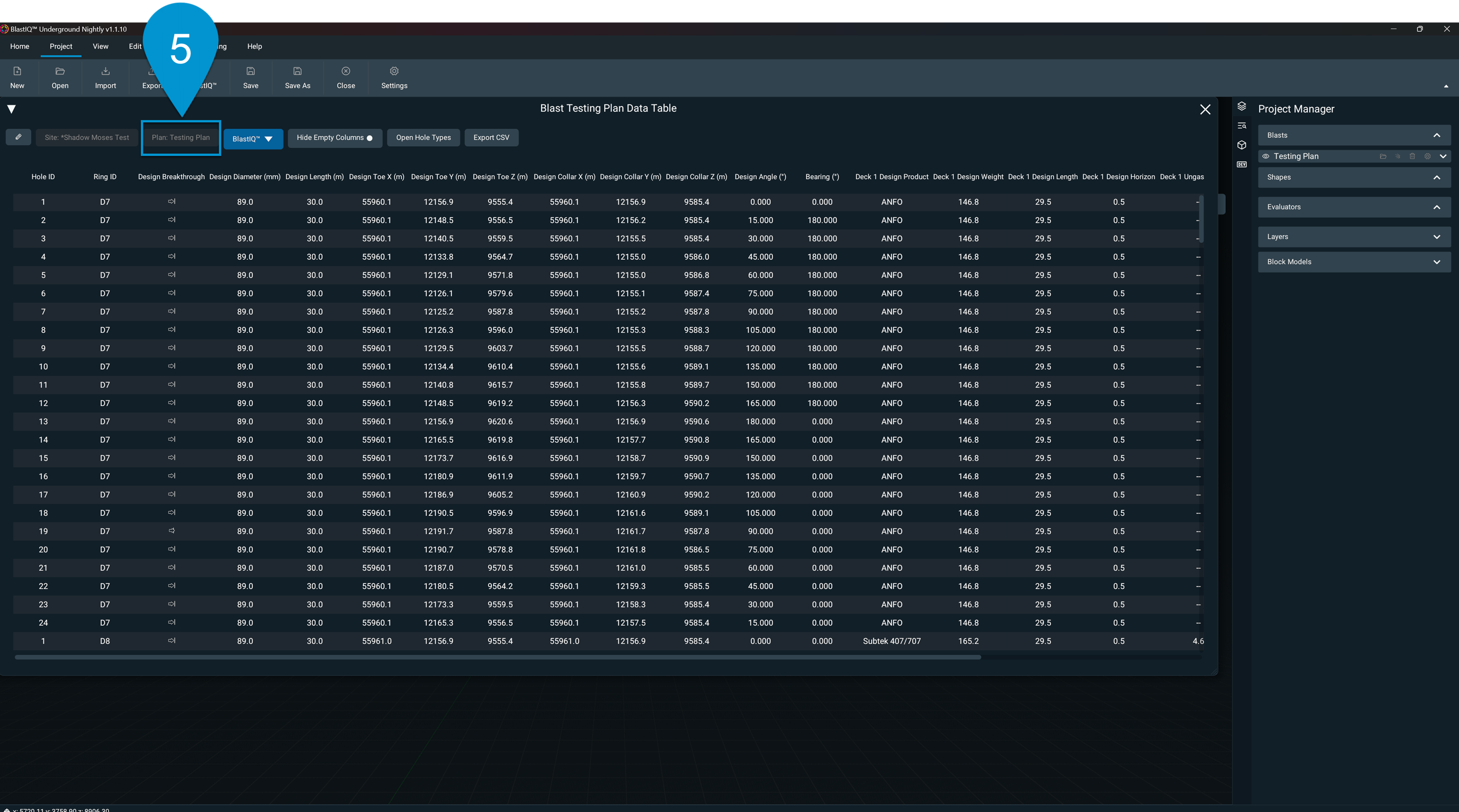Expand the Layers section
The height and width of the screenshot is (812, 1459).
pyautogui.click(x=1436, y=236)
